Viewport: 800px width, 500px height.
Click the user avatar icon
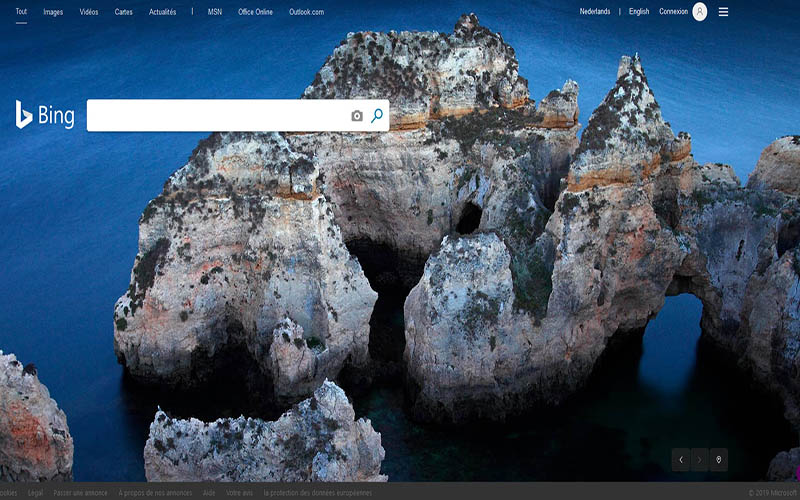pyautogui.click(x=699, y=12)
